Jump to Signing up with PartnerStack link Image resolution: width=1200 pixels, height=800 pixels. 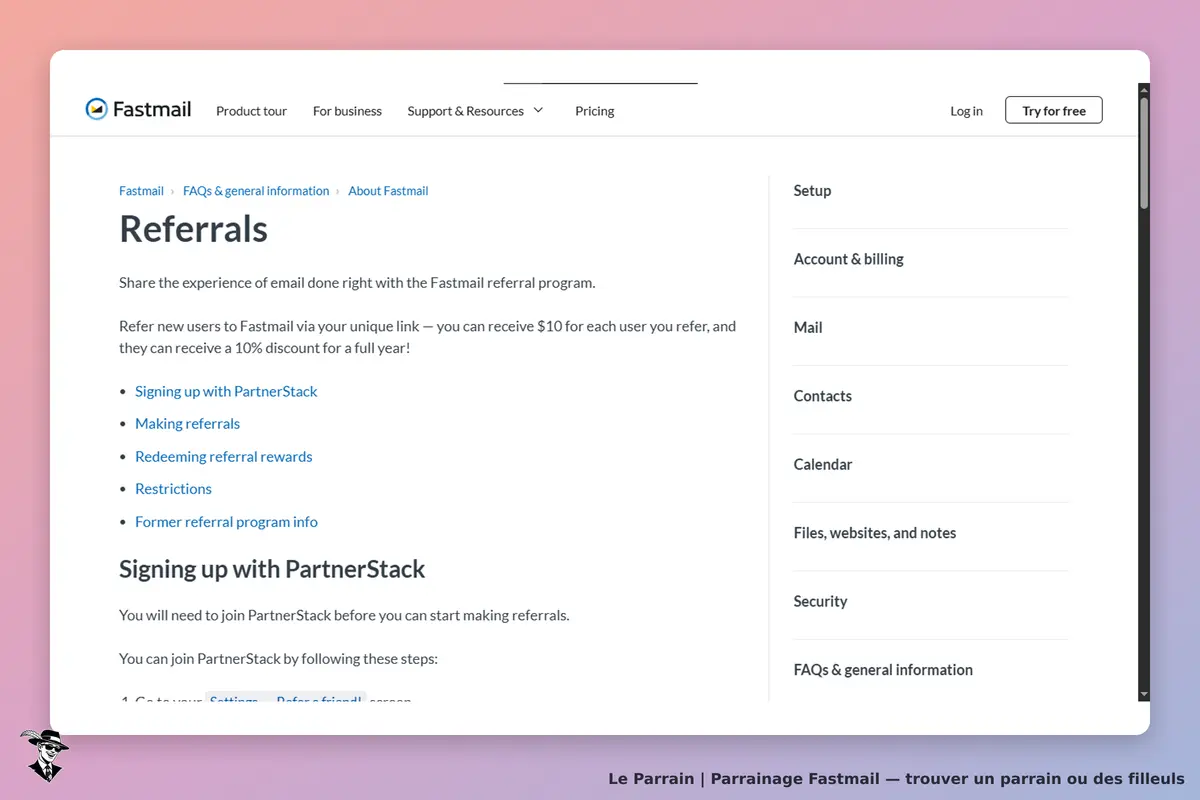pyautogui.click(x=226, y=391)
